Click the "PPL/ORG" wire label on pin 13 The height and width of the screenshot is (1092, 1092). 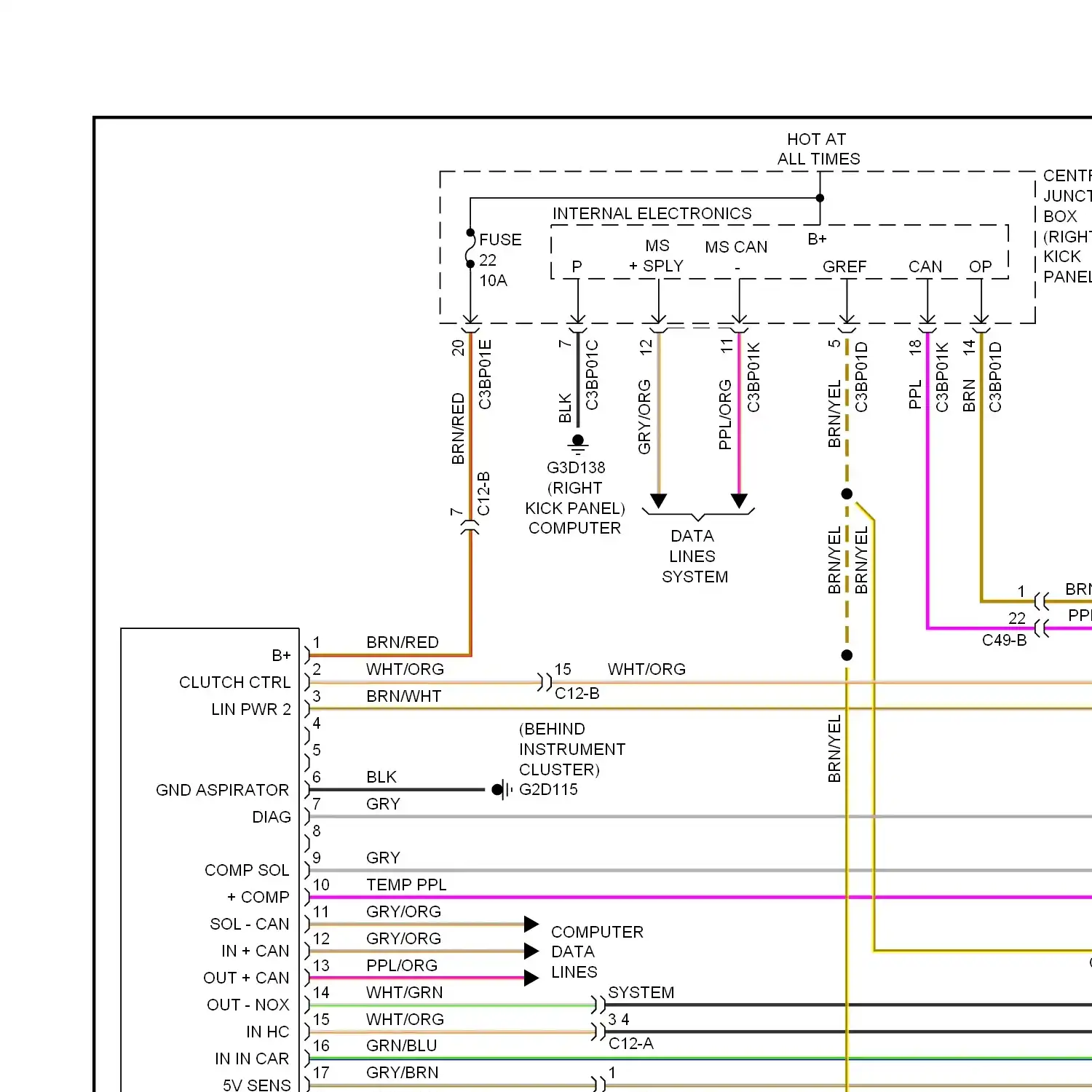tap(402, 965)
